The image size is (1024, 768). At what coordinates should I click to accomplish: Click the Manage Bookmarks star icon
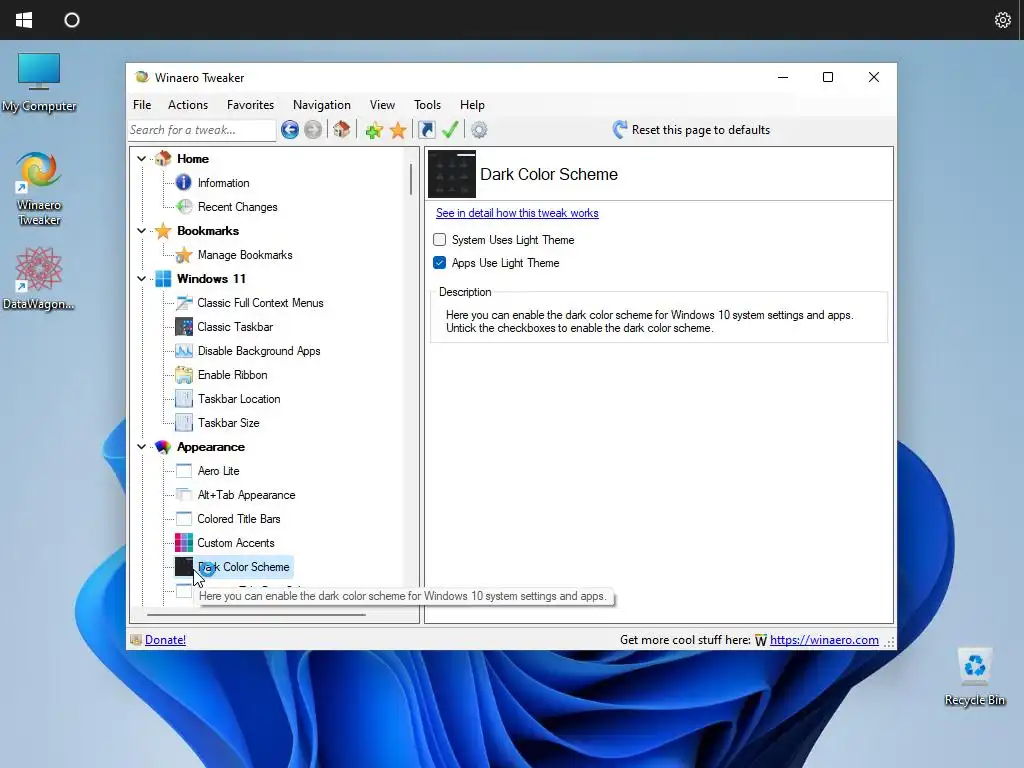[184, 255]
